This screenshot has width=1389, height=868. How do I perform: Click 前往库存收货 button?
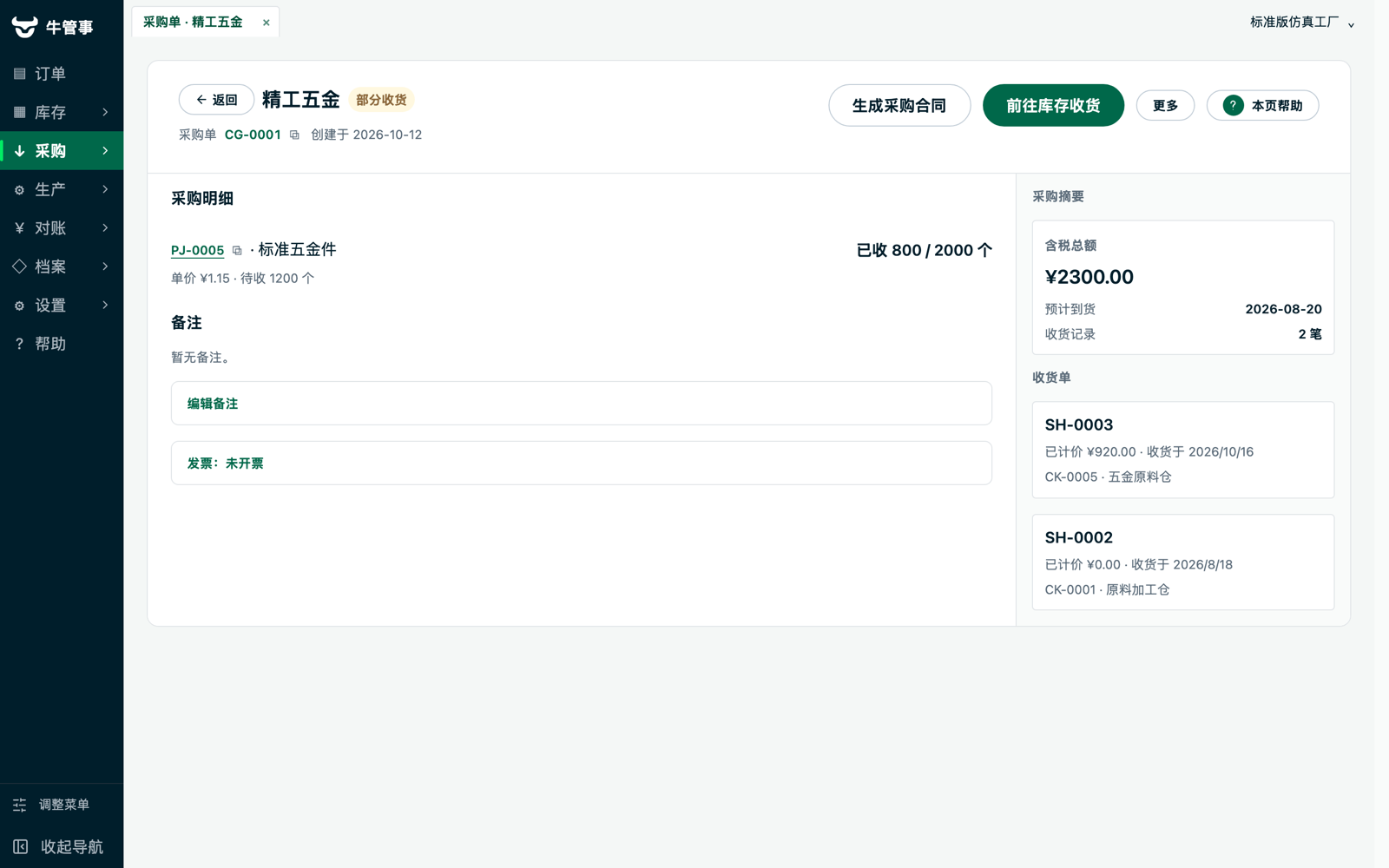1053,105
